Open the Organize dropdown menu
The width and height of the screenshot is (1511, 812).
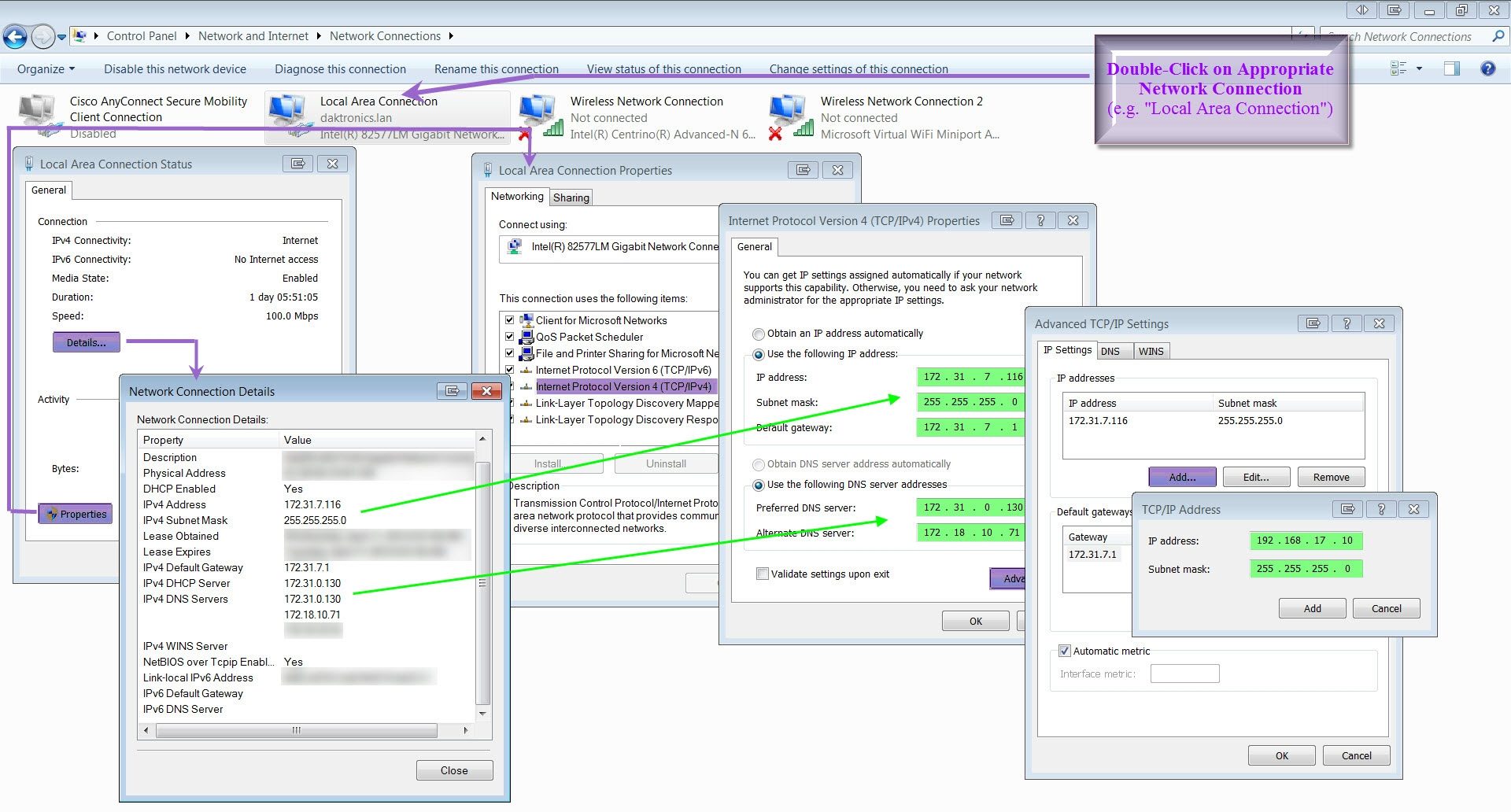46,69
